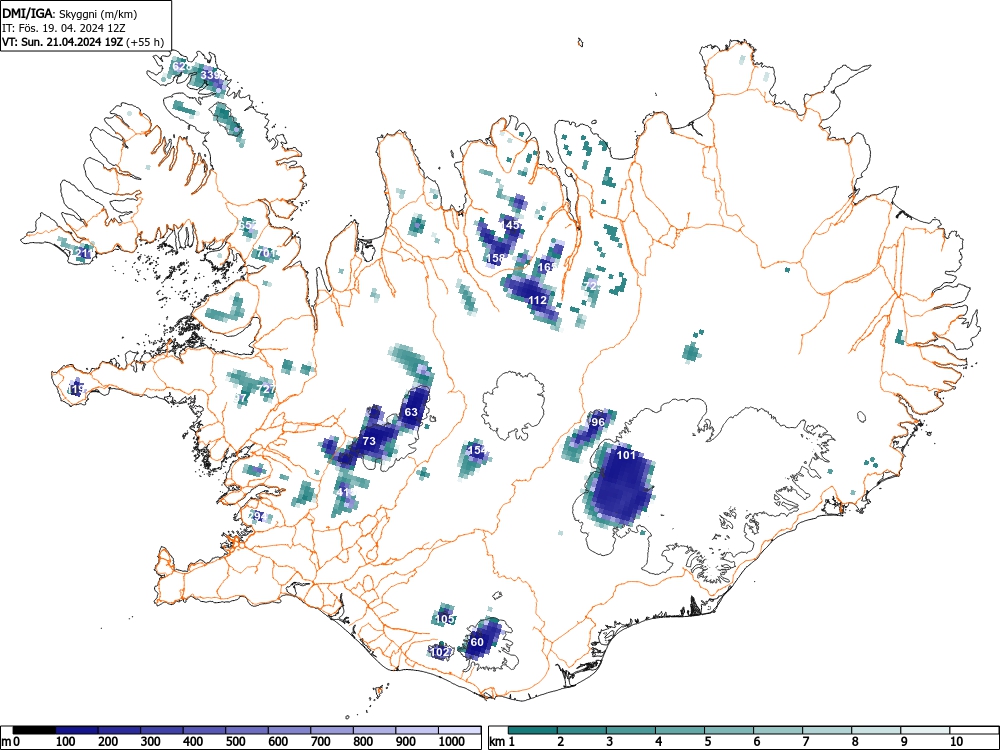1000x750 pixels.
Task: Click the "112" visibility value in the north
Action: (x=538, y=300)
